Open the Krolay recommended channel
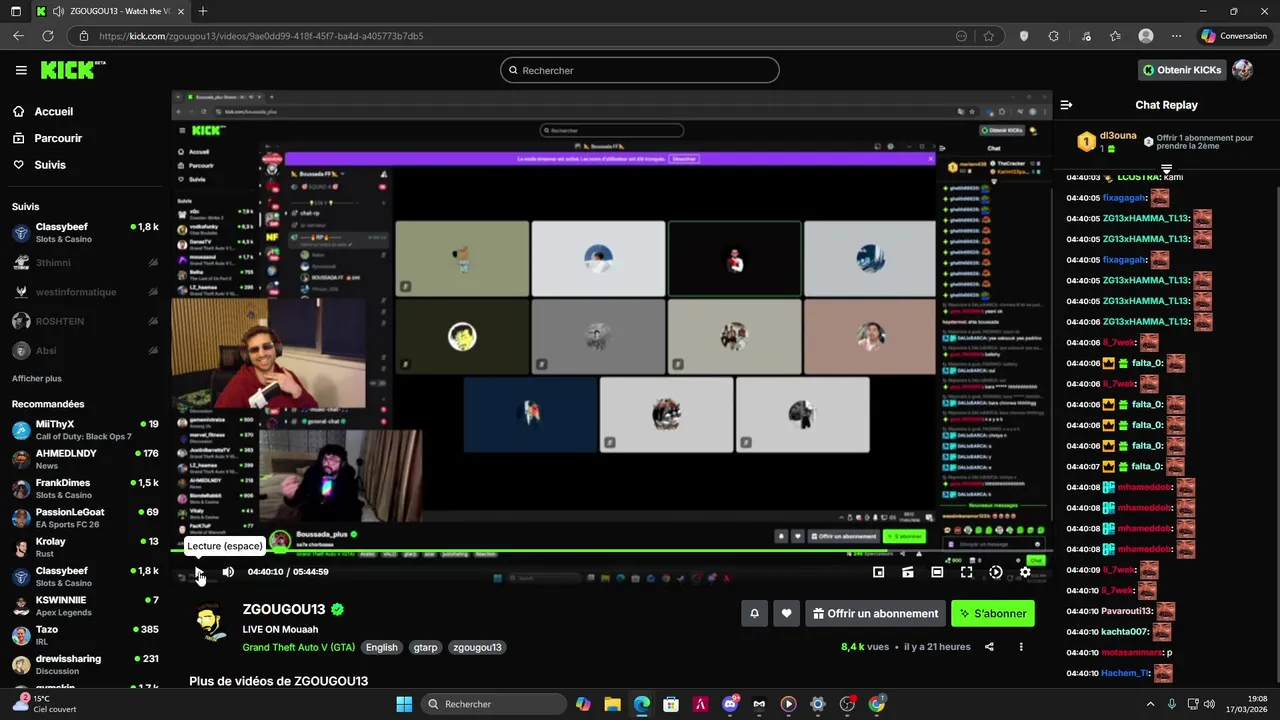1280x720 pixels. 85,547
